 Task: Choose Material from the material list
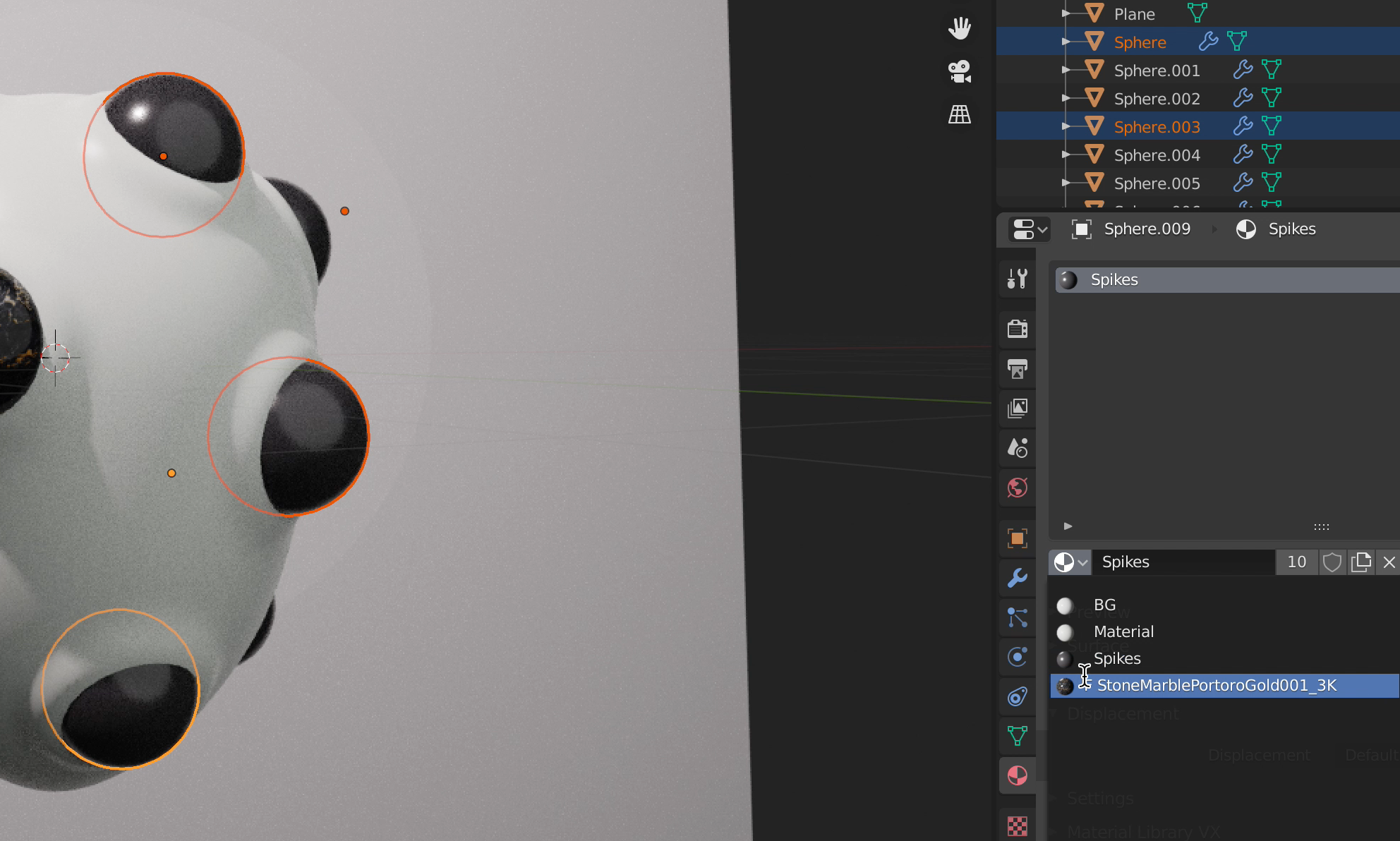(1225, 632)
